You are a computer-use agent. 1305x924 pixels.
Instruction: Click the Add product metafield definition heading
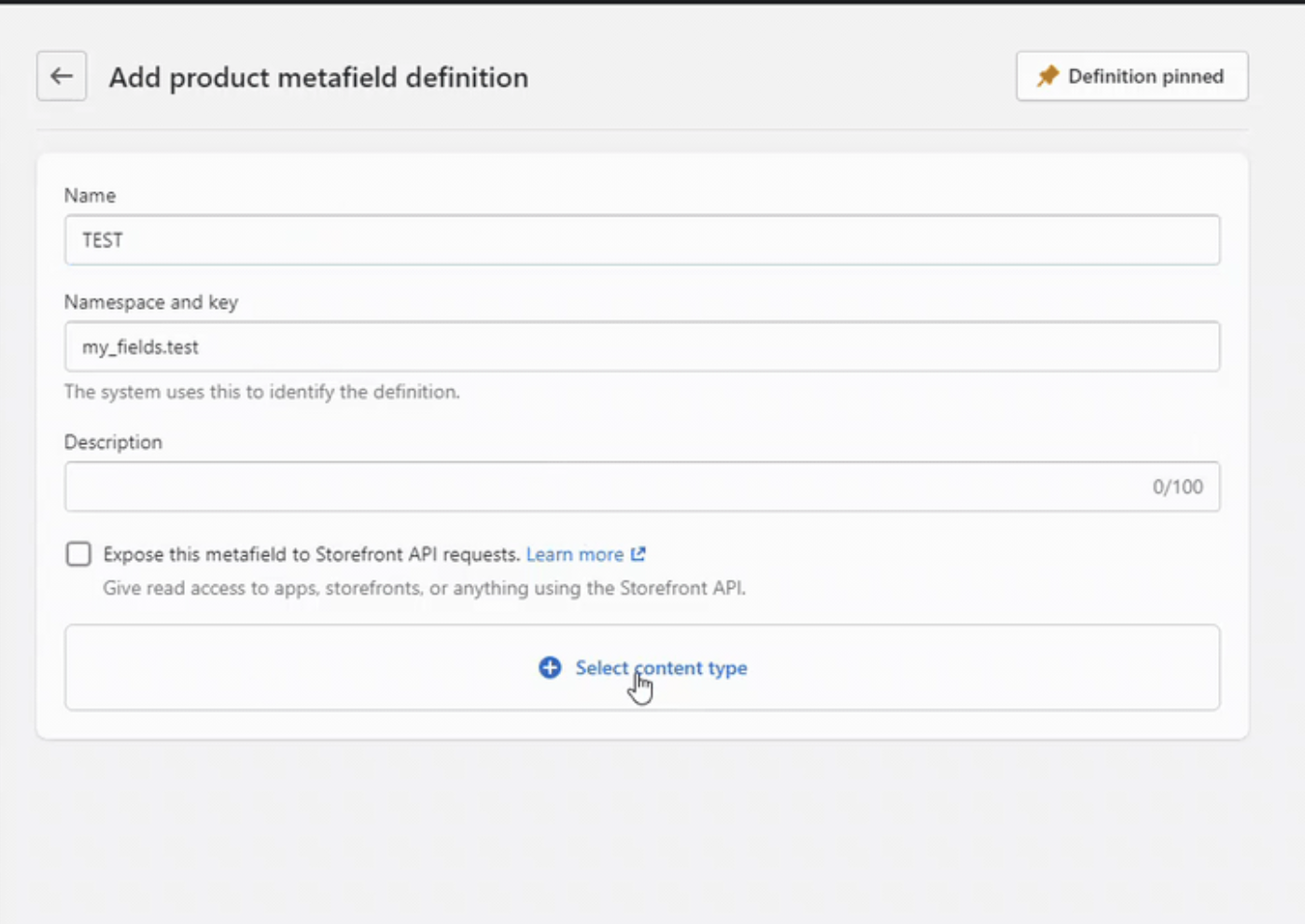[x=318, y=77]
